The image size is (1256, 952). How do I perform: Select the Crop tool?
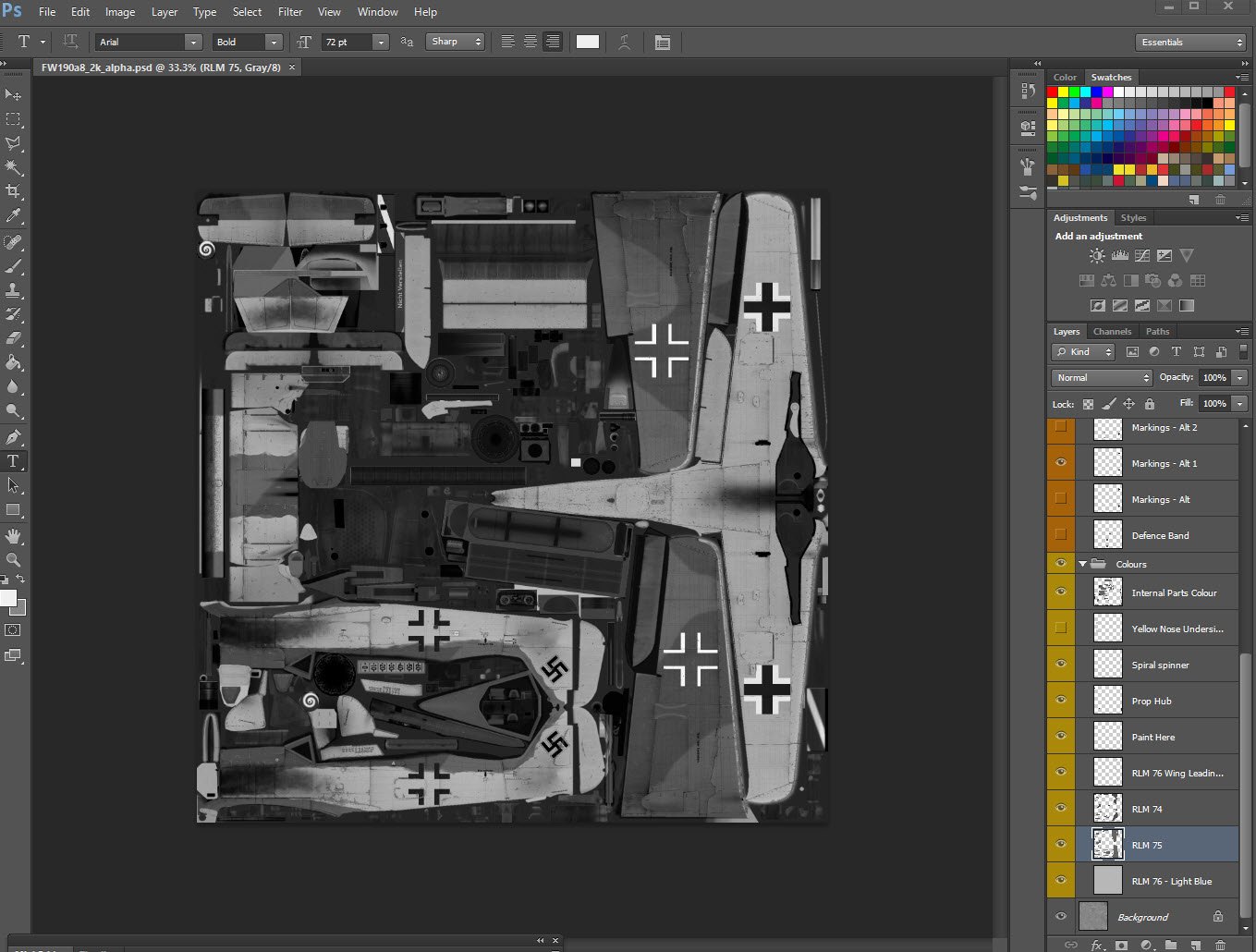coord(13,191)
